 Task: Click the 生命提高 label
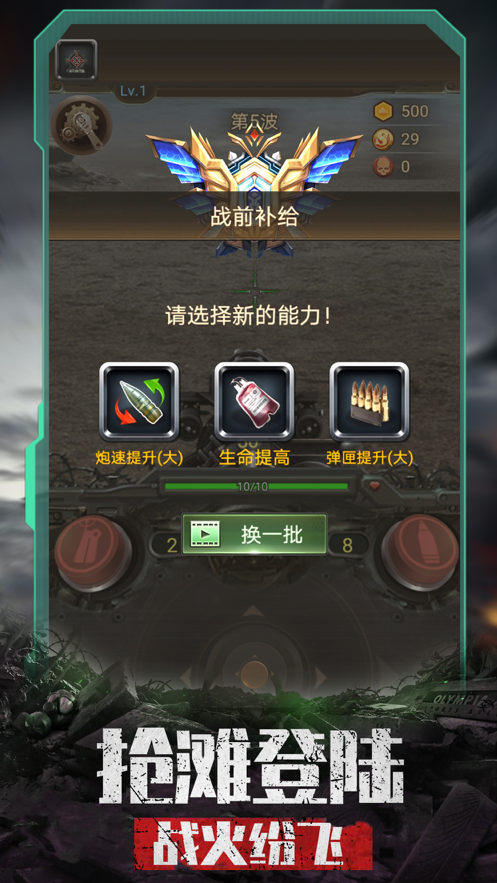254,458
